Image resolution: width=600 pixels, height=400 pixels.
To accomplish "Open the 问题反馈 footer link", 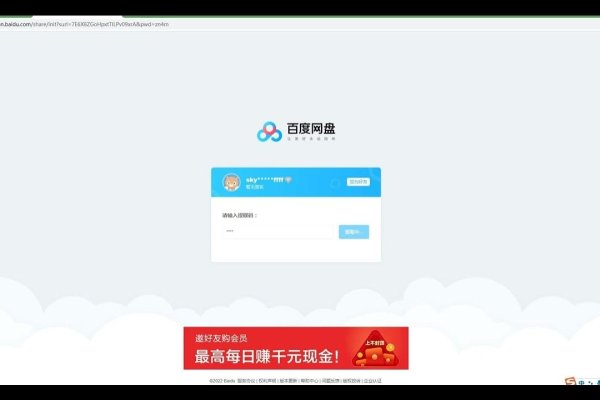I will click(x=330, y=381).
